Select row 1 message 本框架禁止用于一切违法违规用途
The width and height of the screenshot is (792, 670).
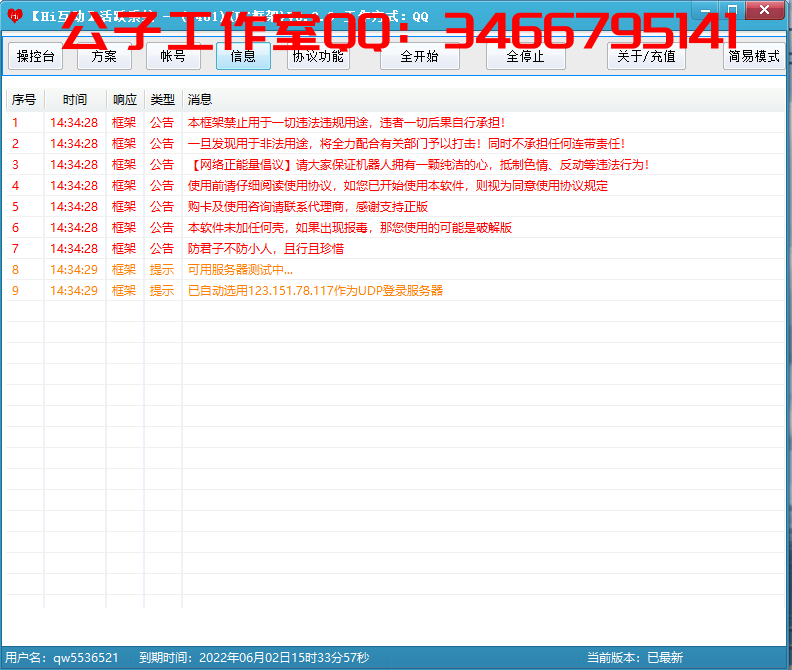pyautogui.click(x=346, y=123)
